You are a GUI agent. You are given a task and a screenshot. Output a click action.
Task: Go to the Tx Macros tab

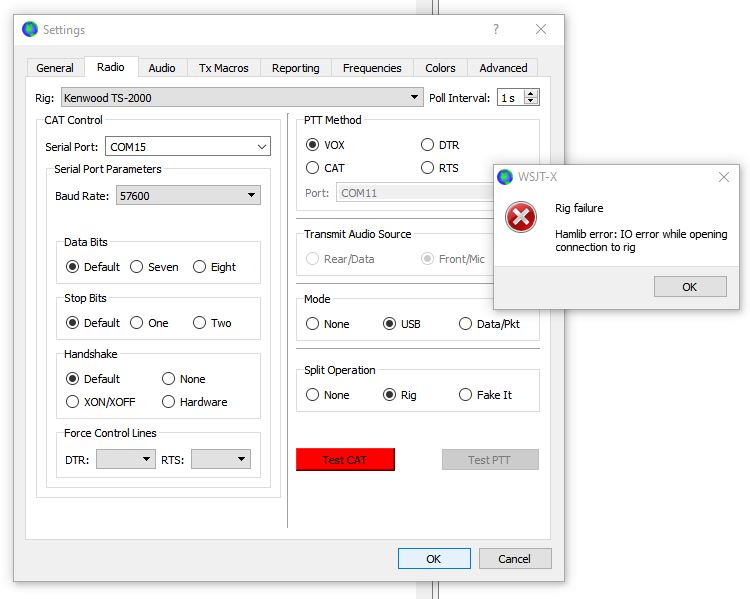click(x=224, y=68)
